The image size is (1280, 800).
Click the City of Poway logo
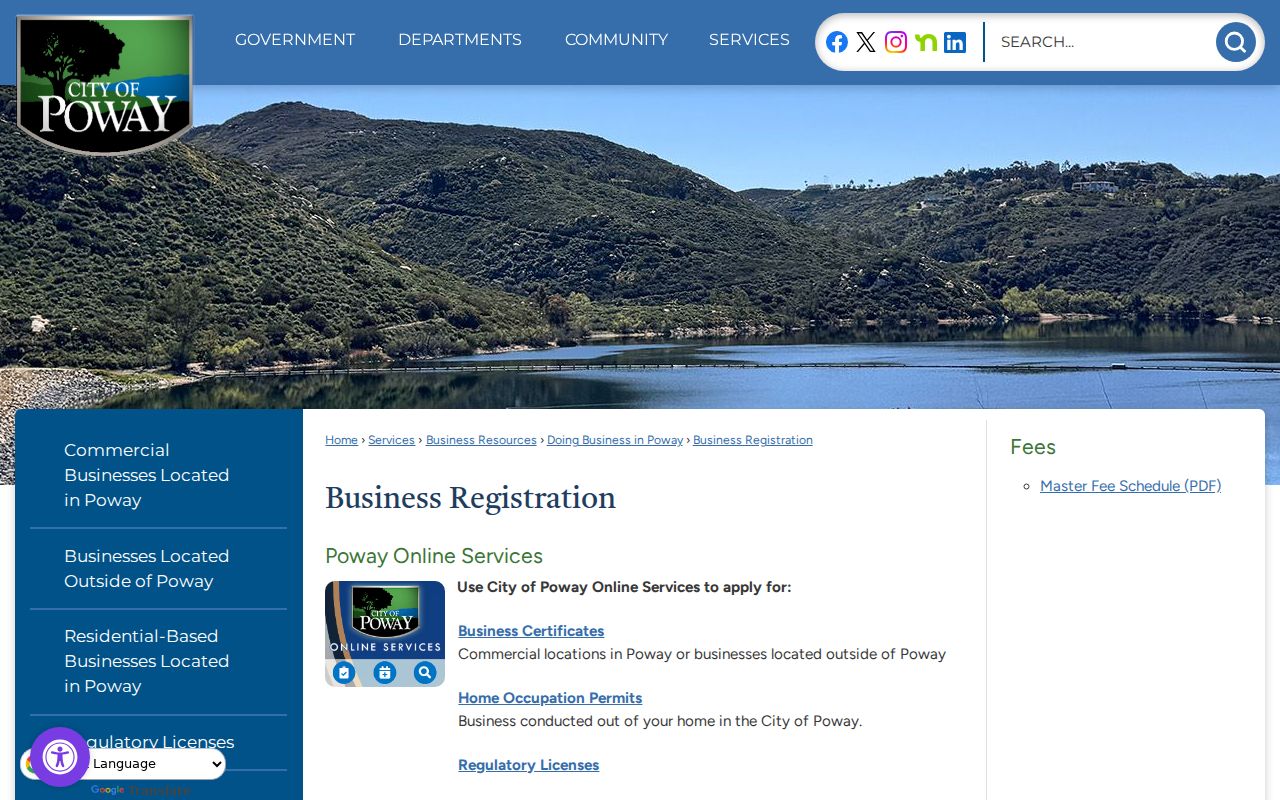[x=104, y=85]
